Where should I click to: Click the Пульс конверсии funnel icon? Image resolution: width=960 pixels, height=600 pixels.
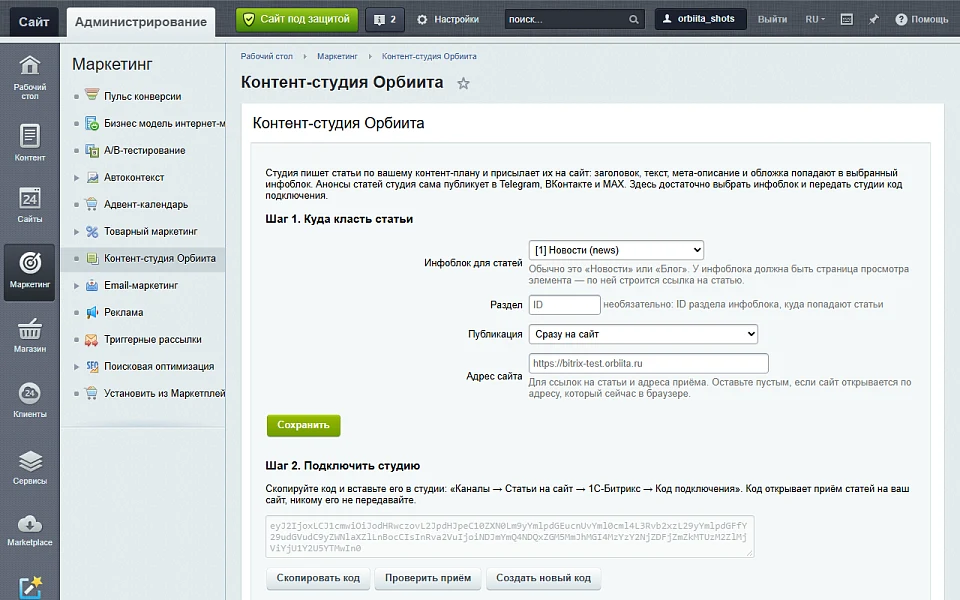coord(92,96)
